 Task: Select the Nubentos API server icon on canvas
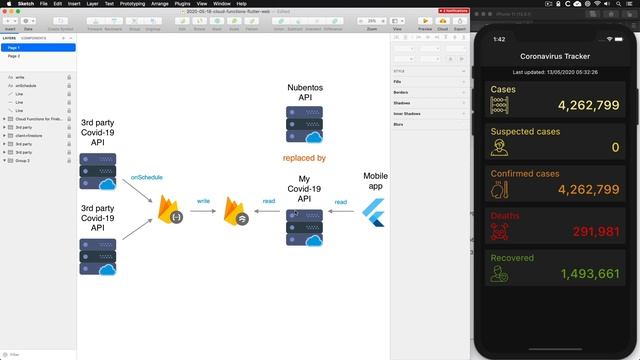point(304,124)
